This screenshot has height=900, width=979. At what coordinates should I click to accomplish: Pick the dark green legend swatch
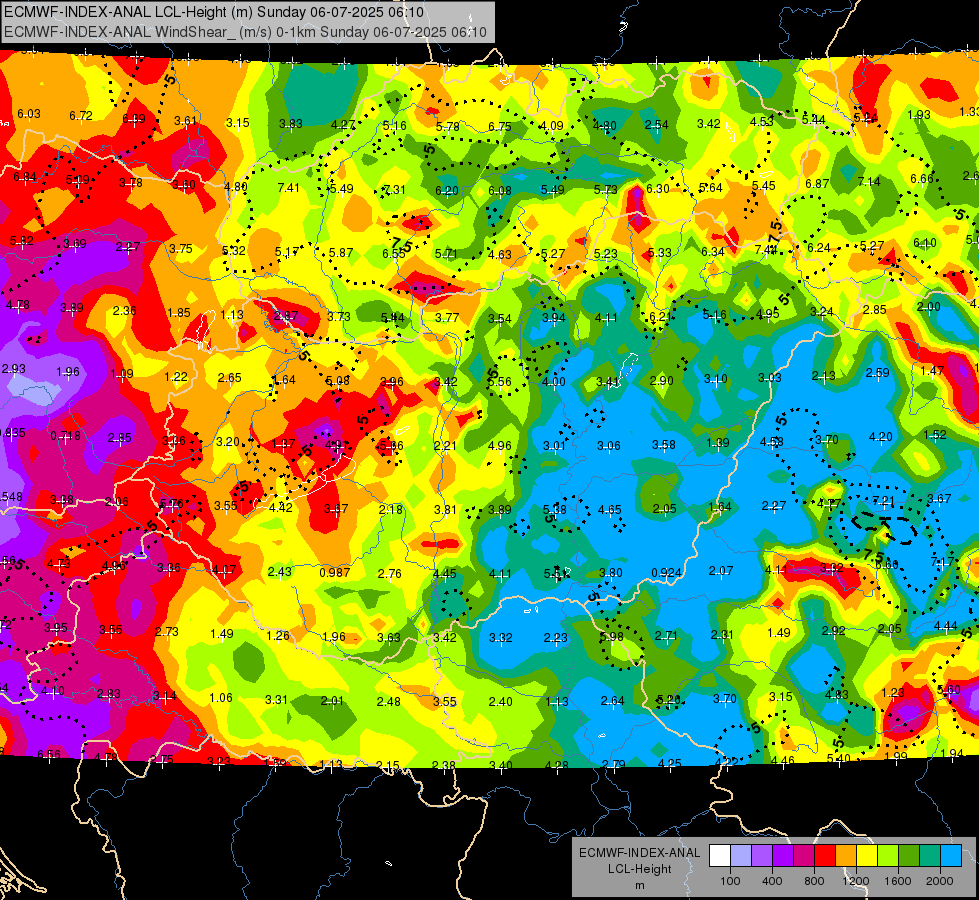pos(909,855)
